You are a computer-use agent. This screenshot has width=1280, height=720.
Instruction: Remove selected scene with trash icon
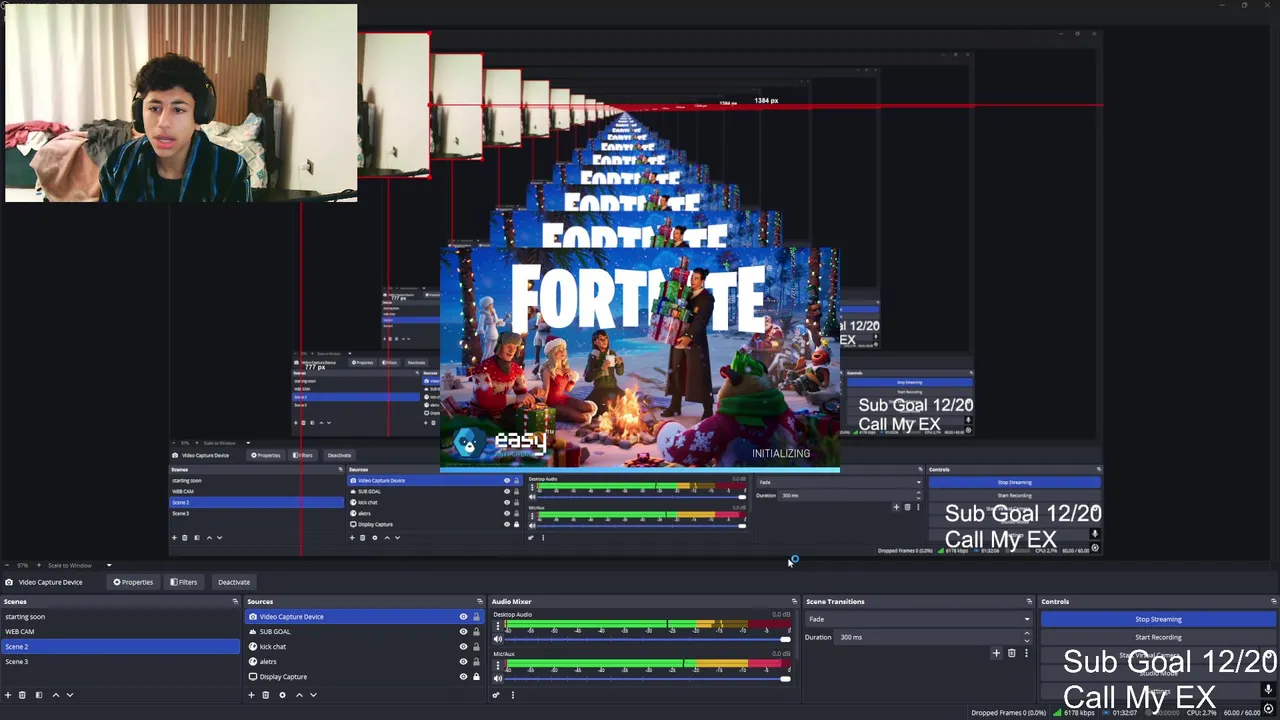(x=22, y=695)
